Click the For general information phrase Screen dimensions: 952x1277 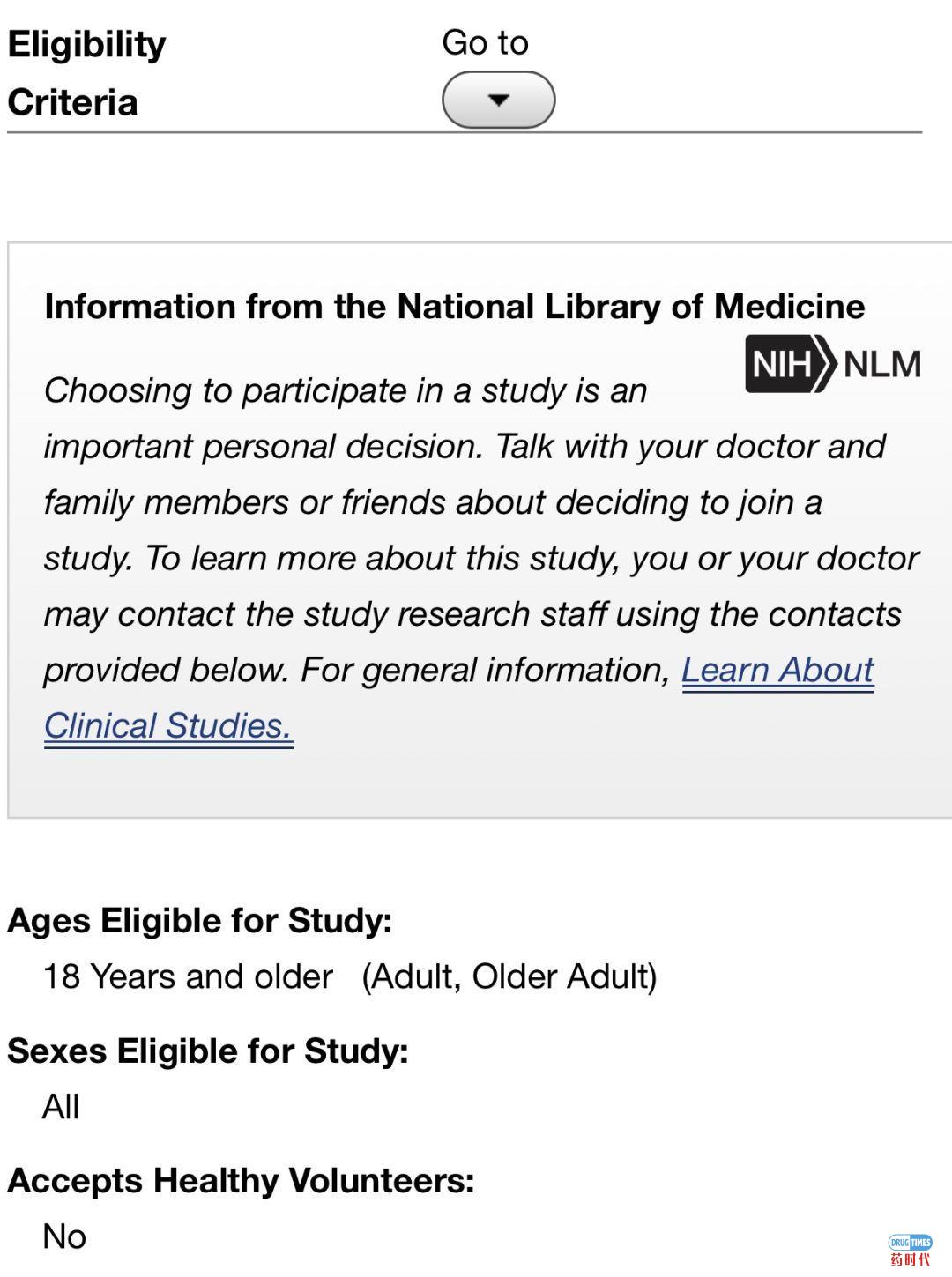tap(486, 671)
